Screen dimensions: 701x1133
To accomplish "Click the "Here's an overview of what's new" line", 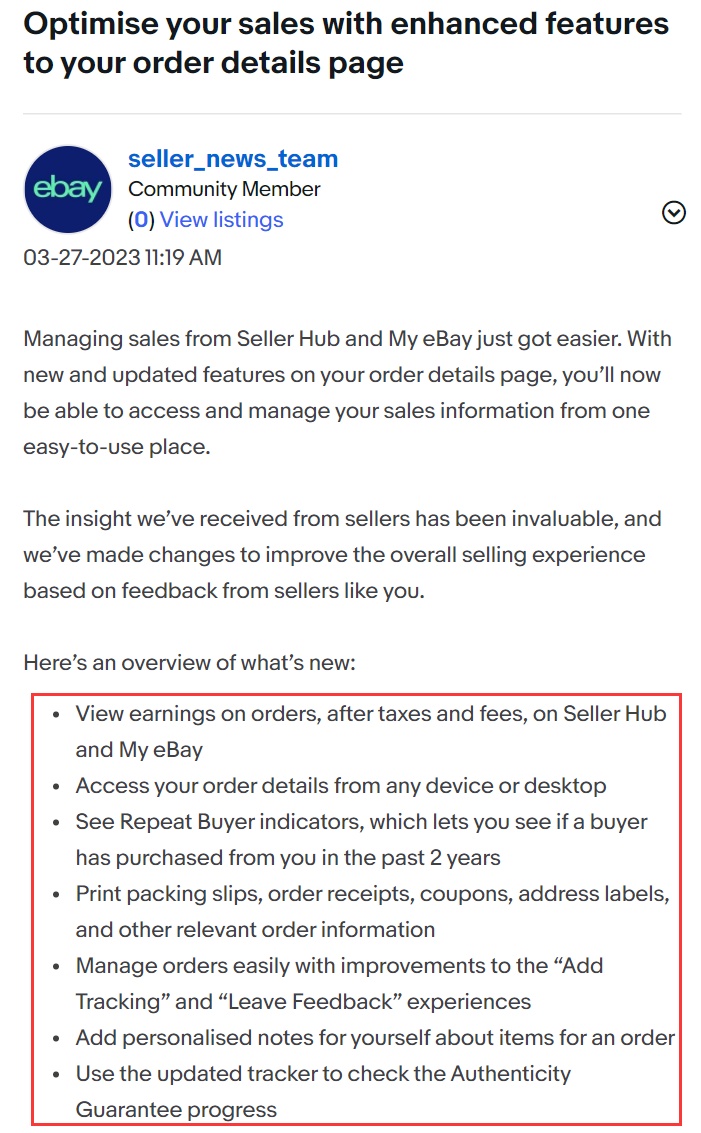I will pos(187,663).
